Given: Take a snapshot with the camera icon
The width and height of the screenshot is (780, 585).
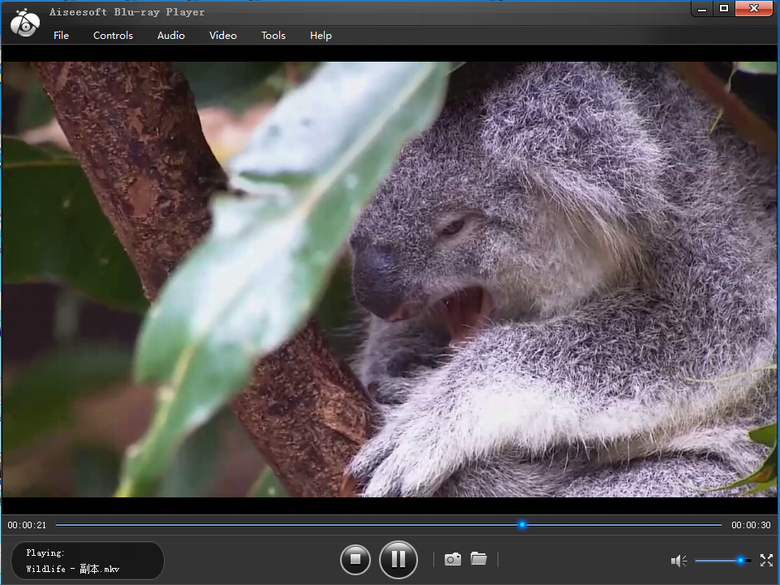Looking at the screenshot, I should click(x=453, y=559).
